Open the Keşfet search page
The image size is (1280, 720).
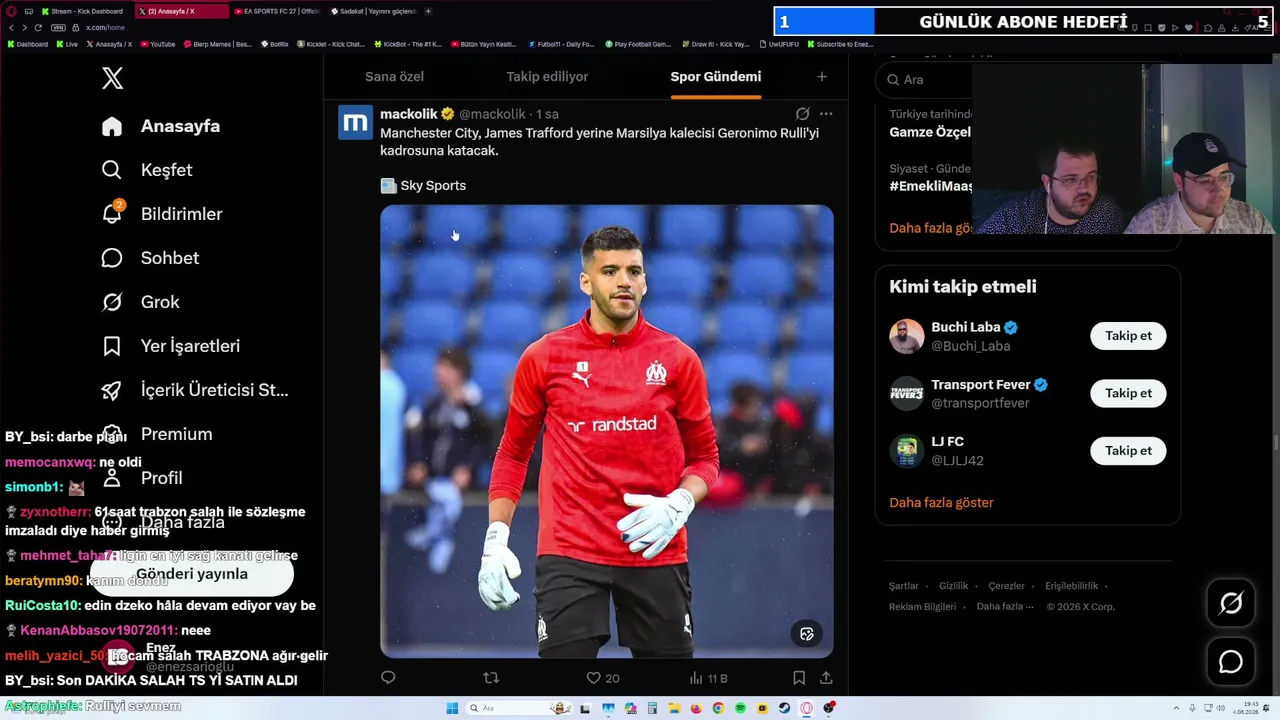coord(146,170)
